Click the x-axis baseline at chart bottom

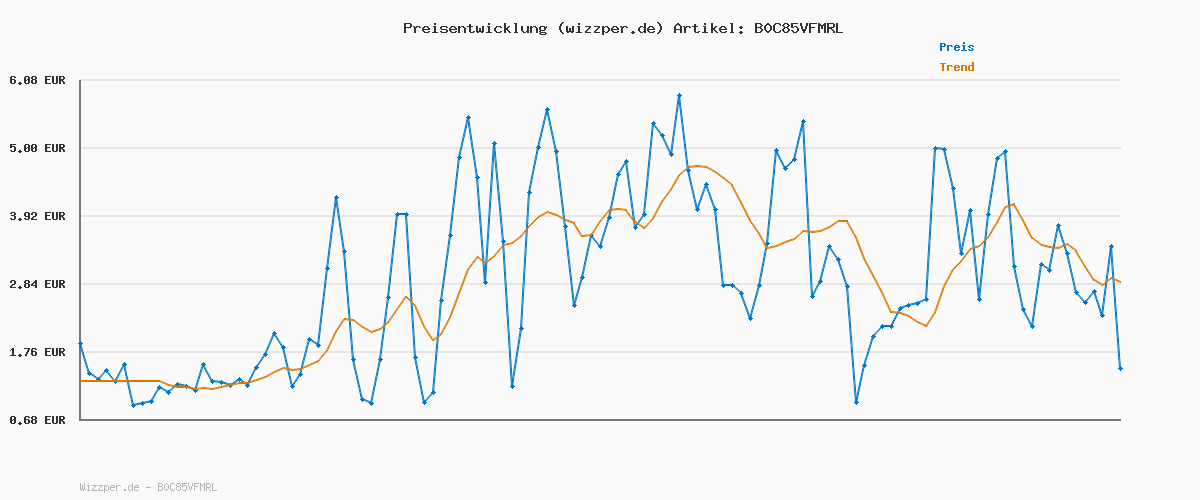tap(600, 420)
